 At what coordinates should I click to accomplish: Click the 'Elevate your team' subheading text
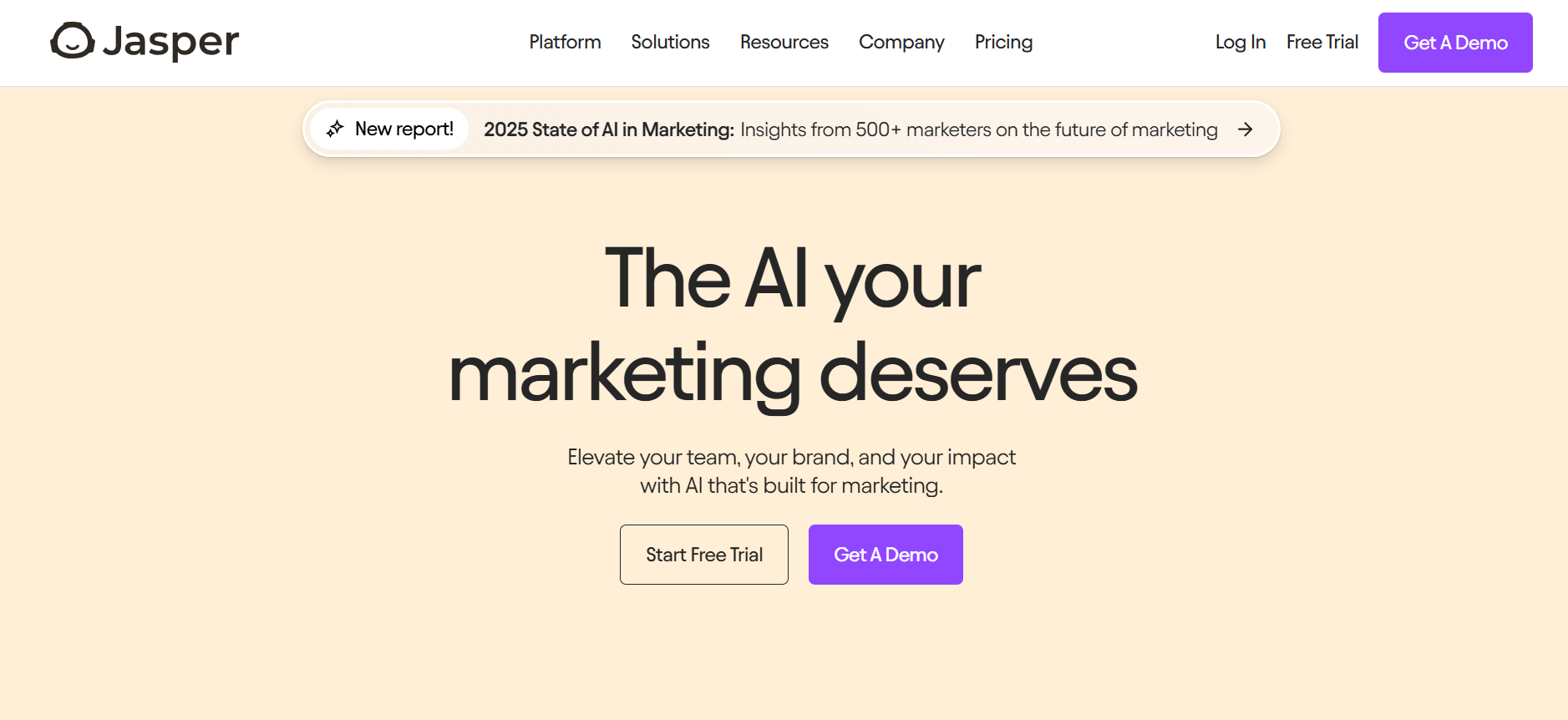tap(791, 471)
